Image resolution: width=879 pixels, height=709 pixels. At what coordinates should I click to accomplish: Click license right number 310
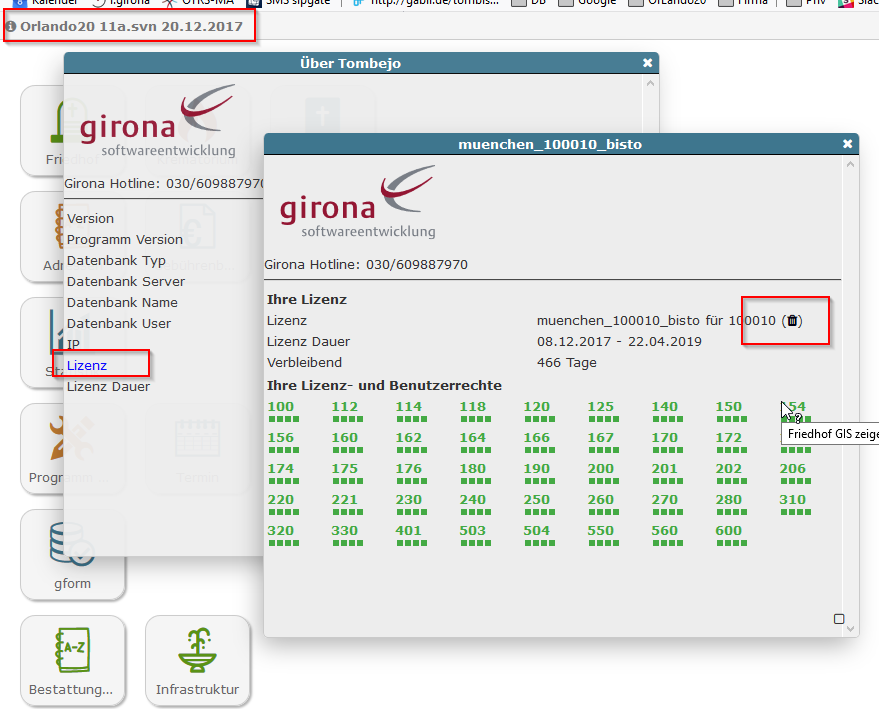tap(792, 499)
